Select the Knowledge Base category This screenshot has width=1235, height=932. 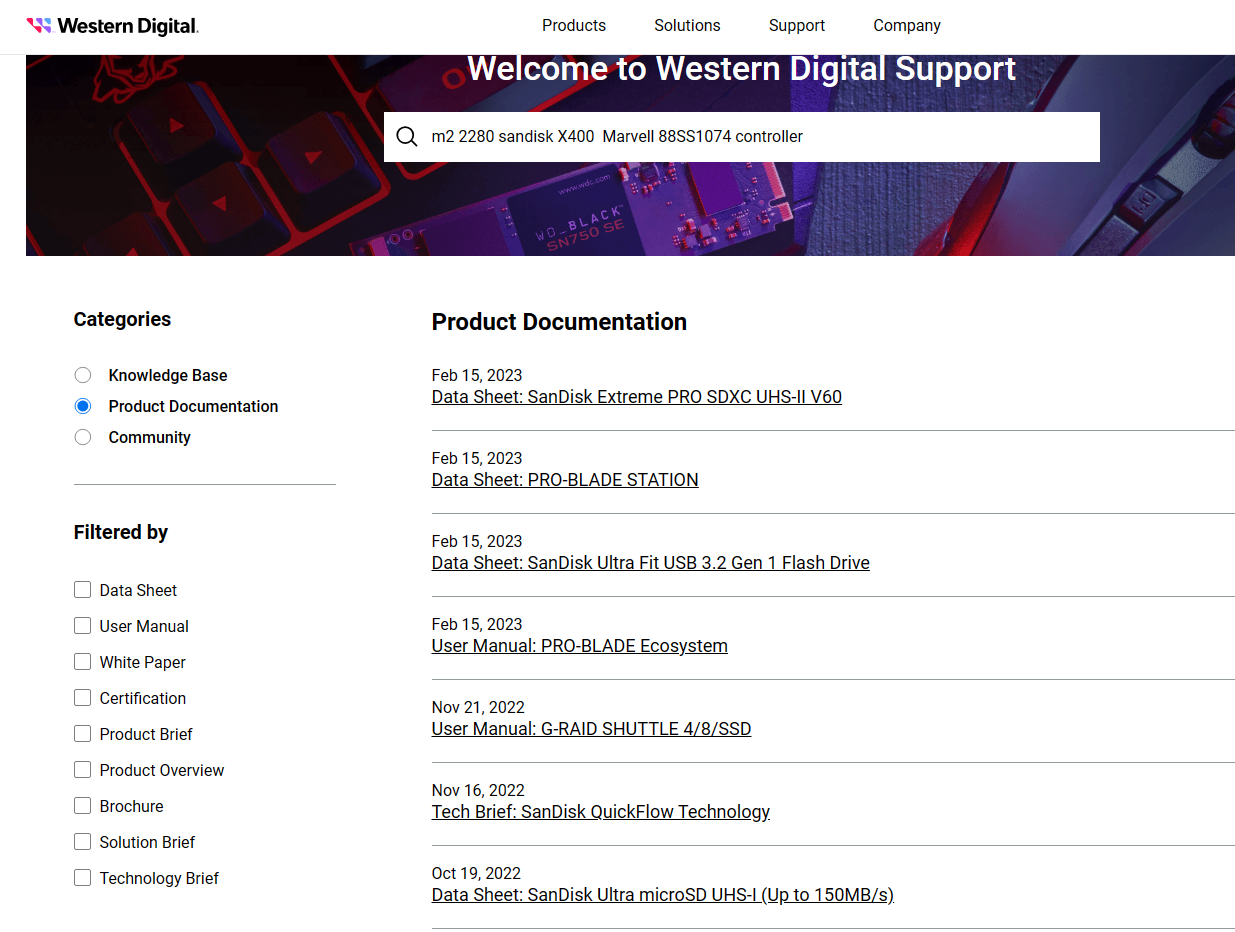tap(83, 375)
